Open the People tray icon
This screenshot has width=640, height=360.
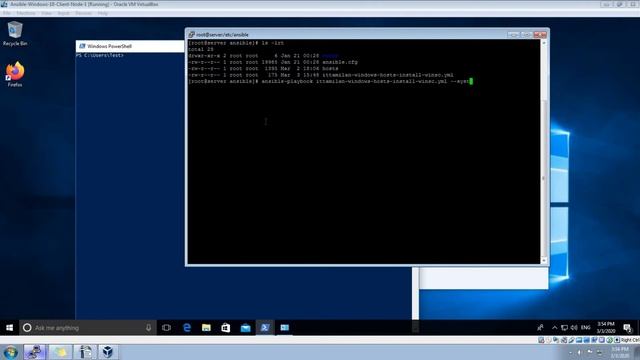(540, 327)
